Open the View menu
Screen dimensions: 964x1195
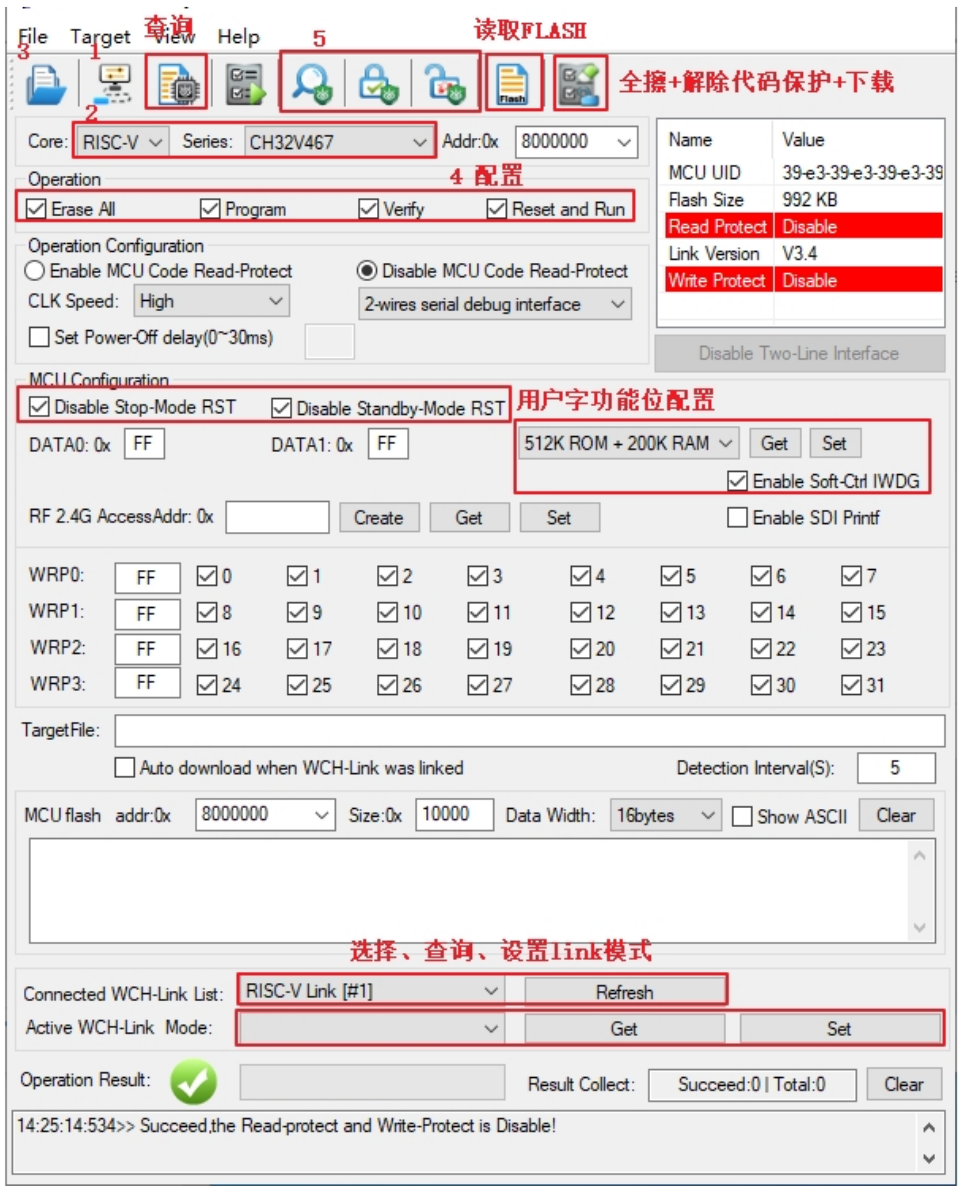[x=175, y=36]
